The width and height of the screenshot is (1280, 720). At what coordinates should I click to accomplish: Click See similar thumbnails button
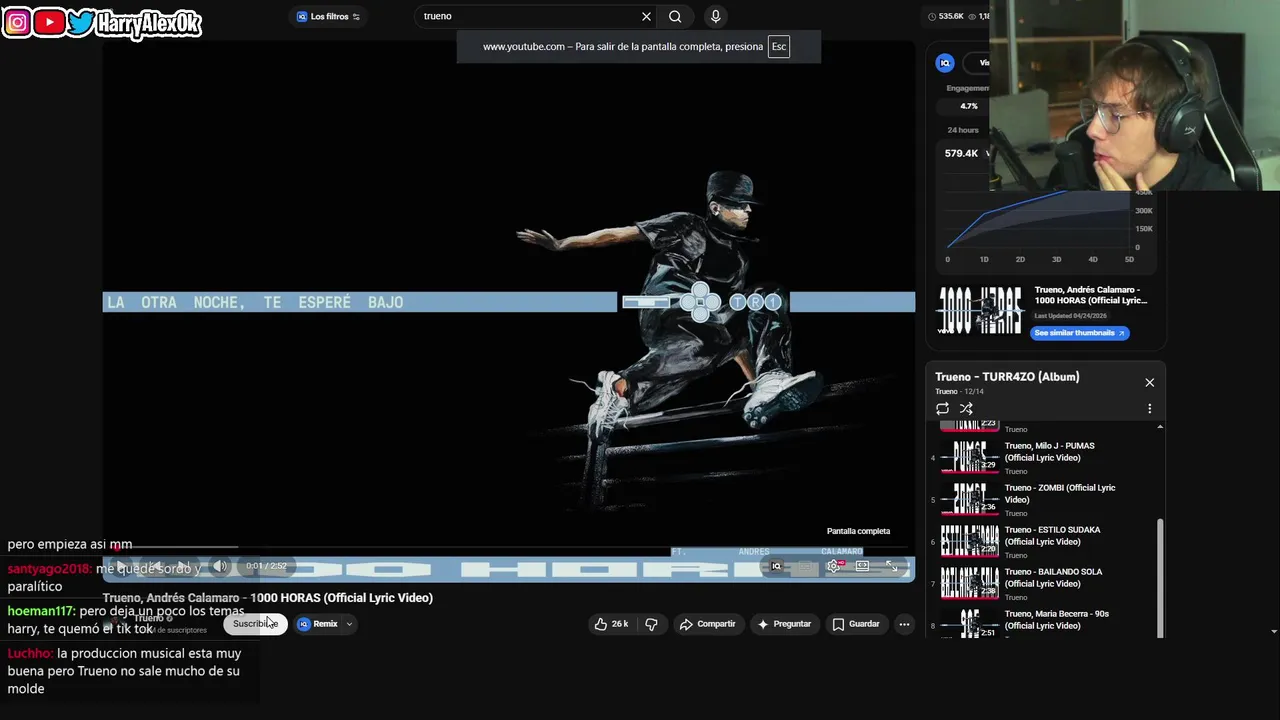point(1079,333)
